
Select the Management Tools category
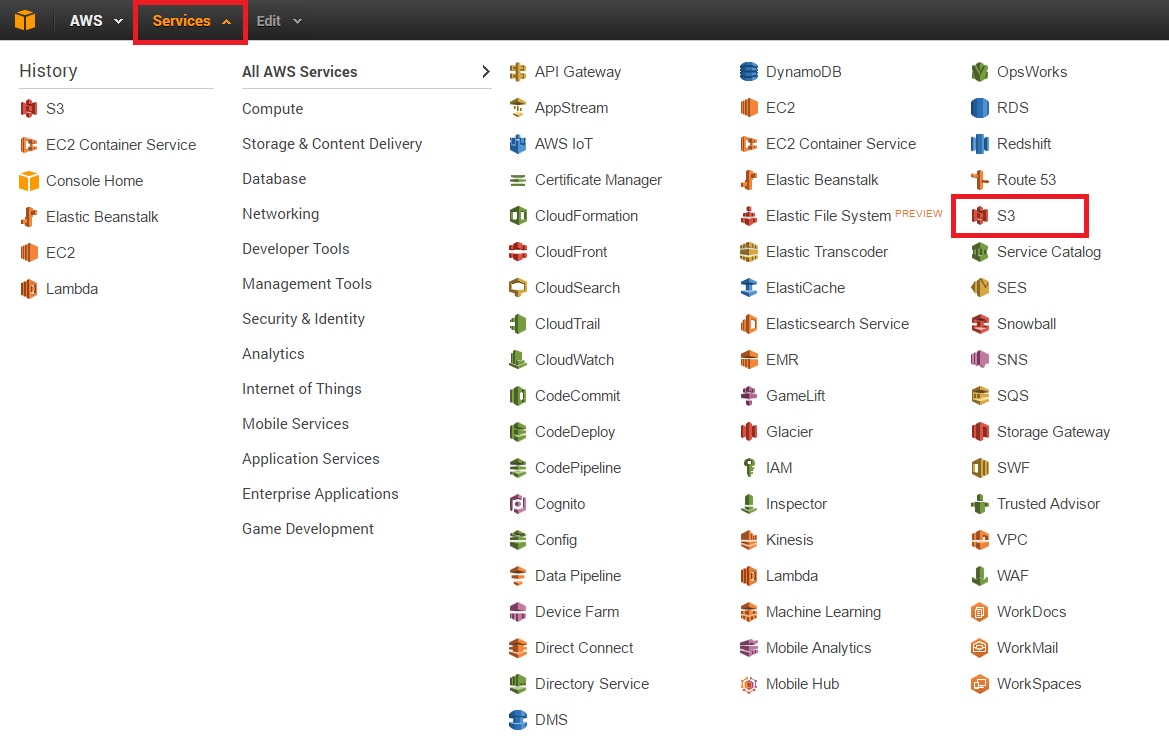pyautogui.click(x=307, y=284)
